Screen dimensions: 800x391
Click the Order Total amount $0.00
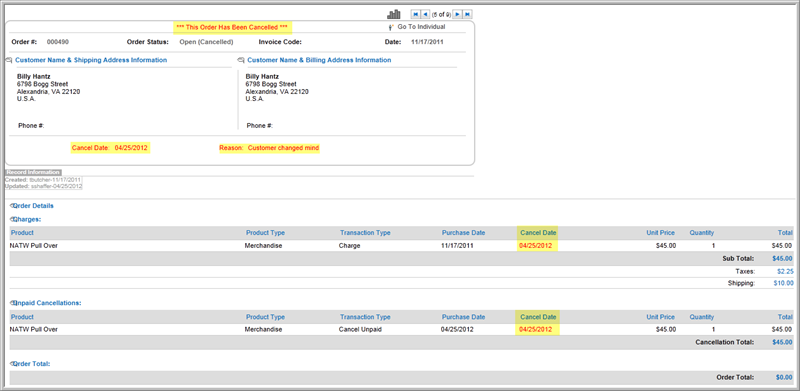[784, 378]
